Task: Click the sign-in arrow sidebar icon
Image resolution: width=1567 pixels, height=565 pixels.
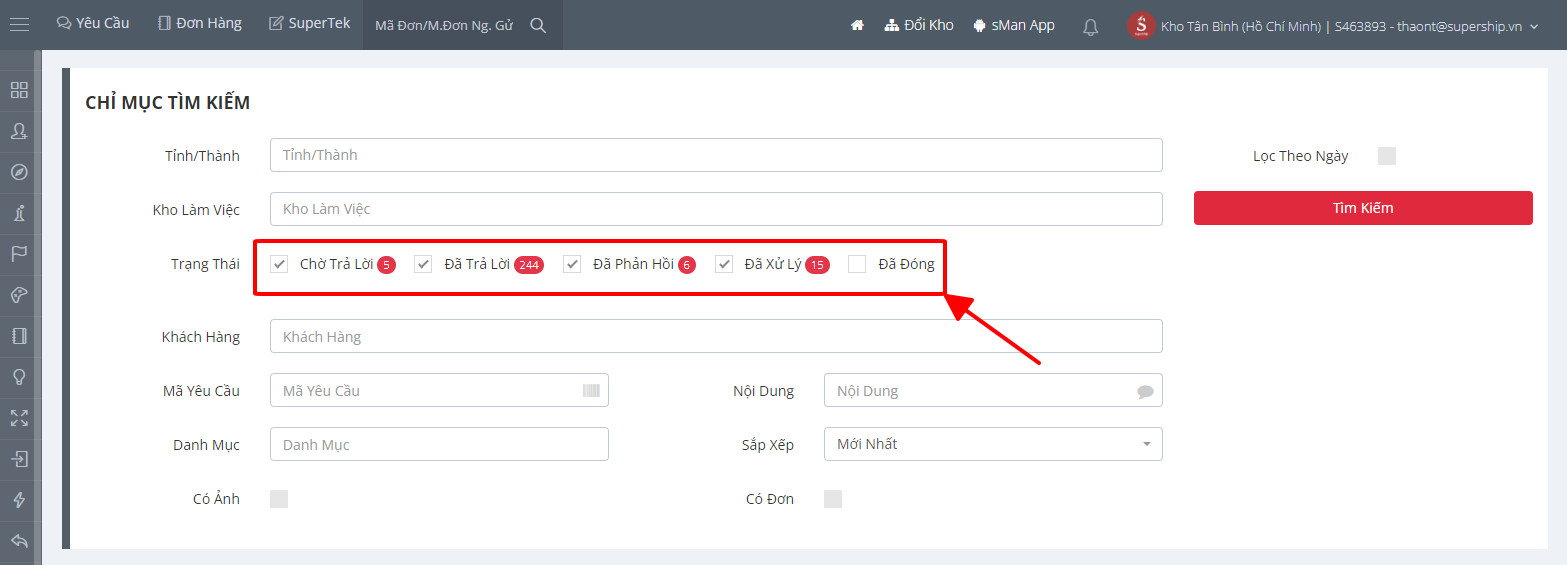Action: click(19, 459)
